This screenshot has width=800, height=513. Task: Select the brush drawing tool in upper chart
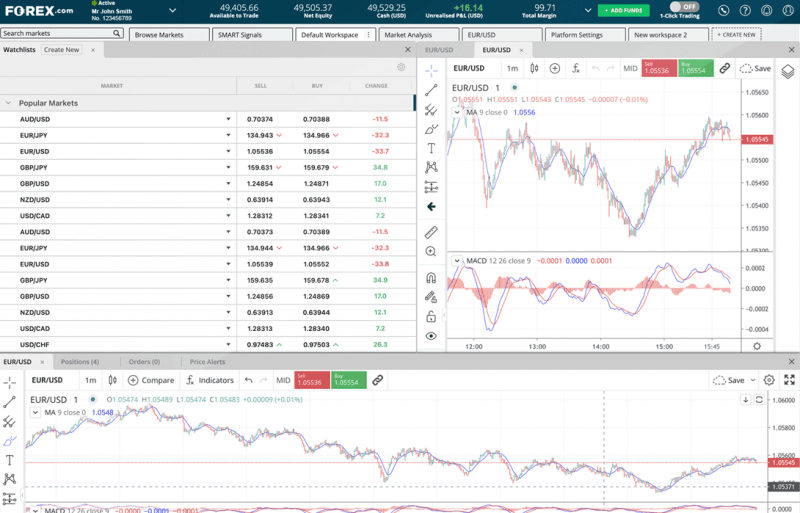[431, 129]
